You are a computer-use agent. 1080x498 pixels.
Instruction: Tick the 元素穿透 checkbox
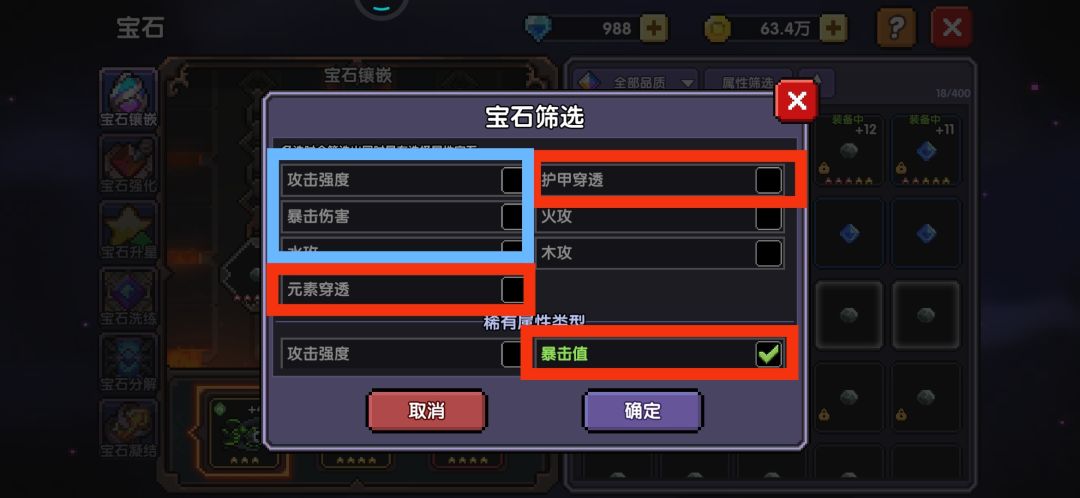coord(512,290)
